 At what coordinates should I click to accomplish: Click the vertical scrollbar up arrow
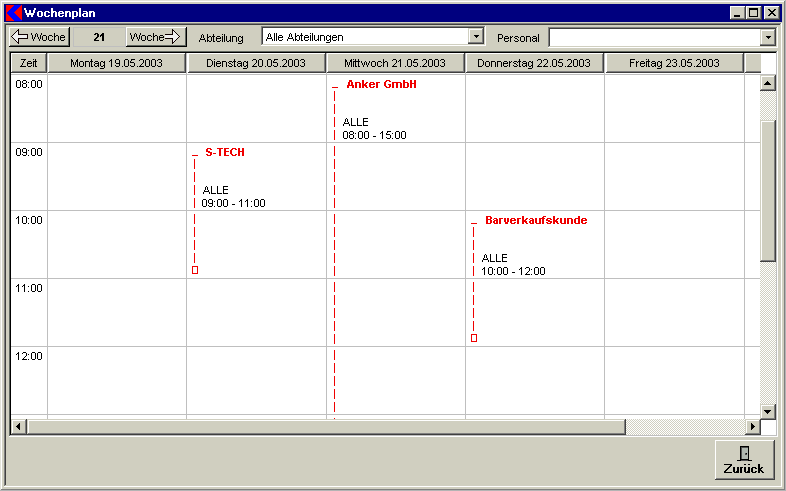[x=768, y=83]
